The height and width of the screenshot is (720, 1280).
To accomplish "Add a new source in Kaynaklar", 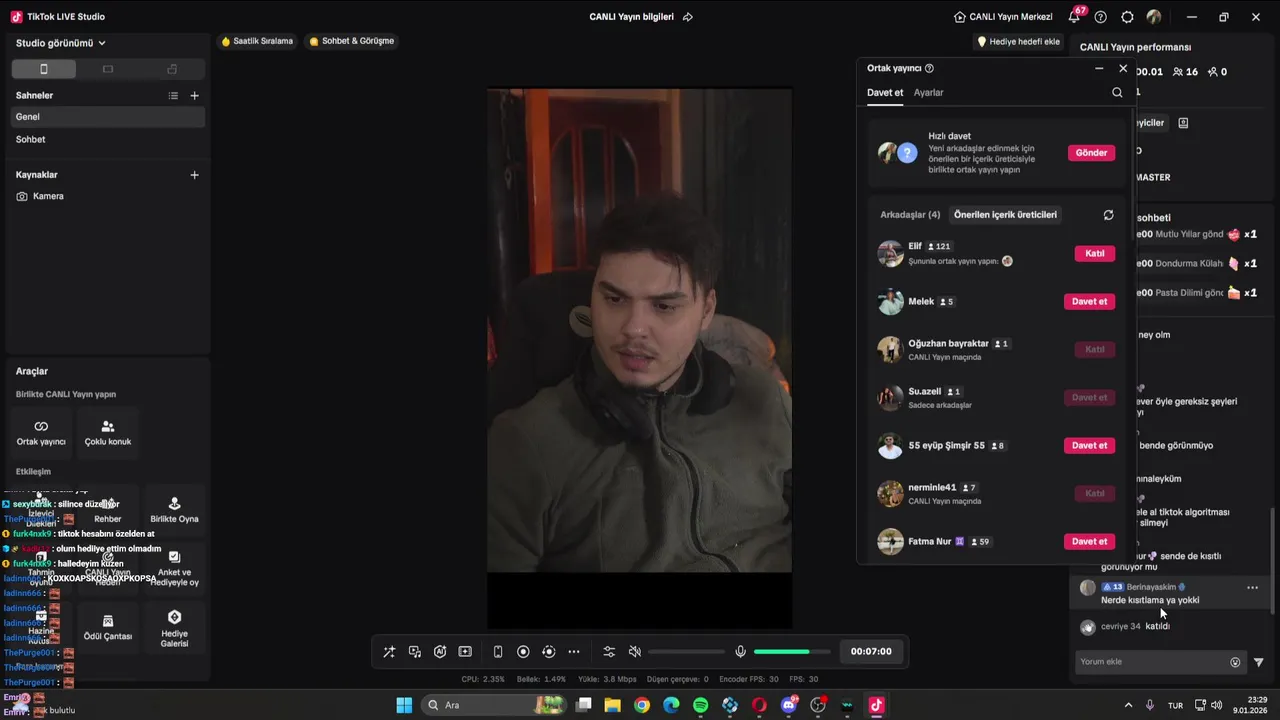I will [194, 175].
